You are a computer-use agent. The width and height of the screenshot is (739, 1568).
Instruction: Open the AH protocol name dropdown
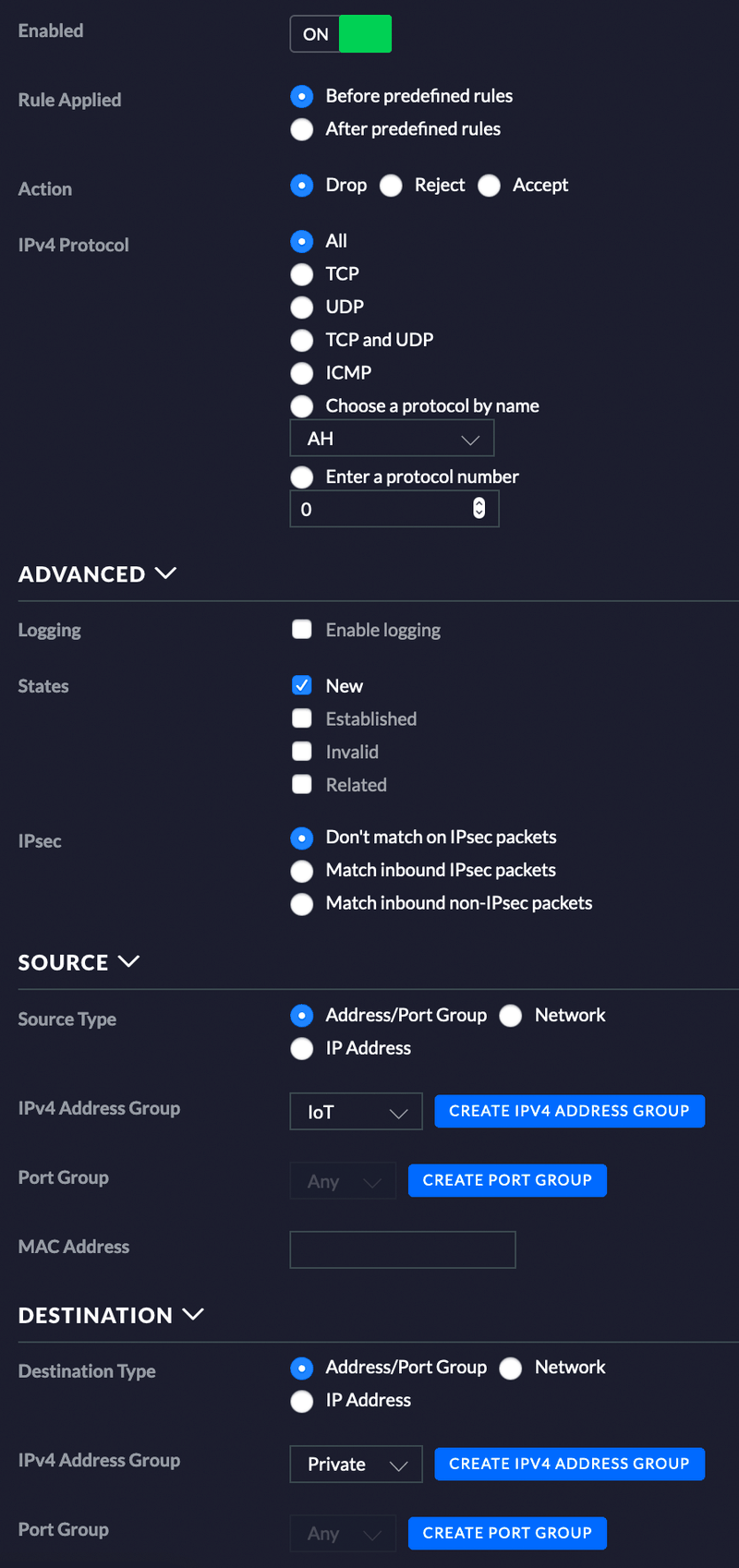pos(392,439)
